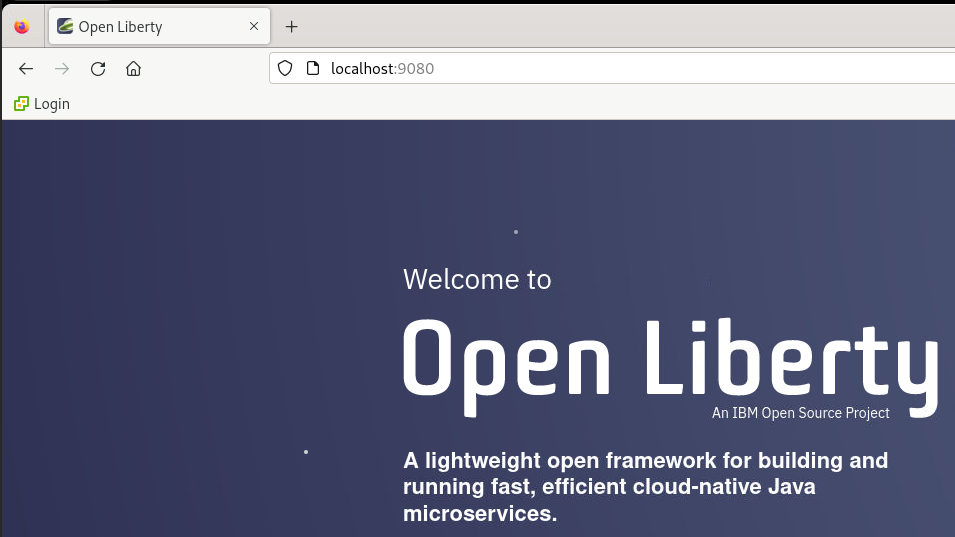Open the tracking protection shield panel
Image resolution: width=955 pixels, height=537 pixels.
[x=285, y=69]
